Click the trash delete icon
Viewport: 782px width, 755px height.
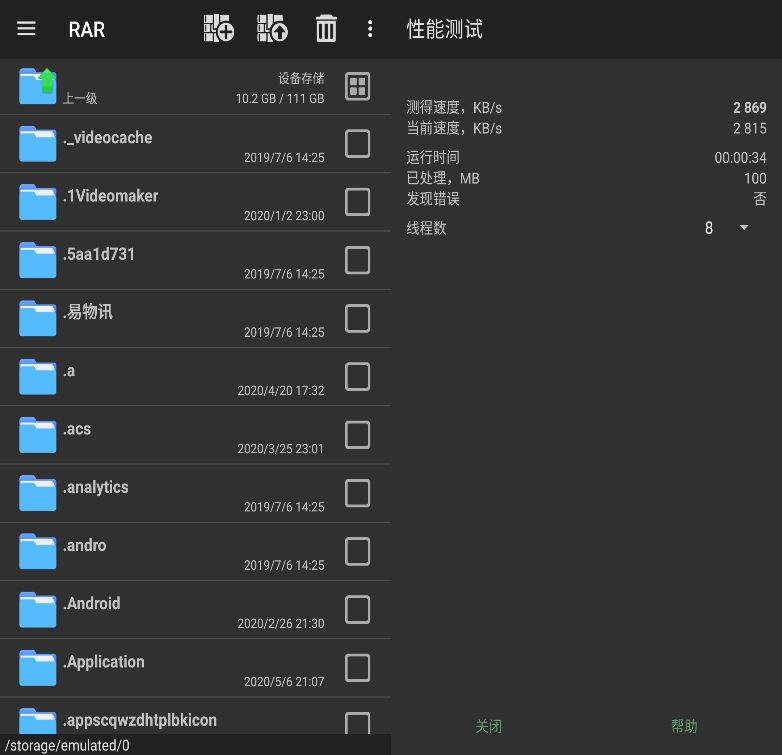point(326,28)
